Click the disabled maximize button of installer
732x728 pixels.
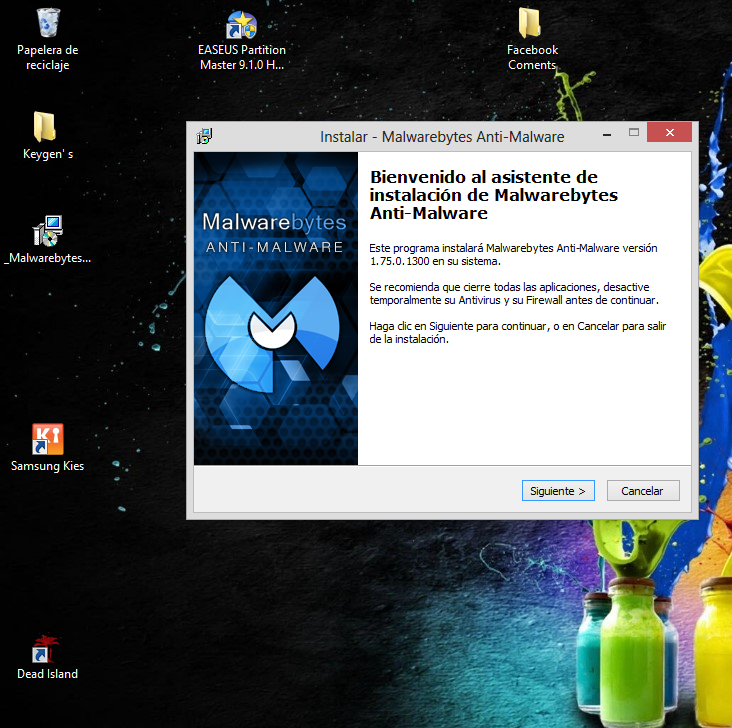click(633, 133)
